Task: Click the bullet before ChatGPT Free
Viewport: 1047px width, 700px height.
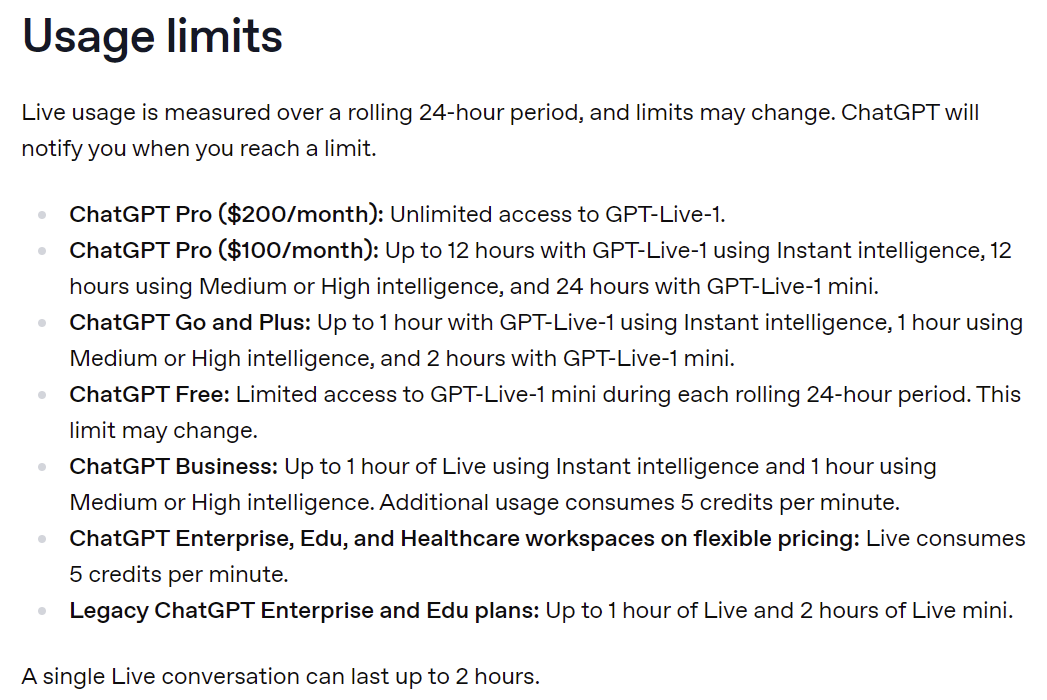Action: pos(42,395)
